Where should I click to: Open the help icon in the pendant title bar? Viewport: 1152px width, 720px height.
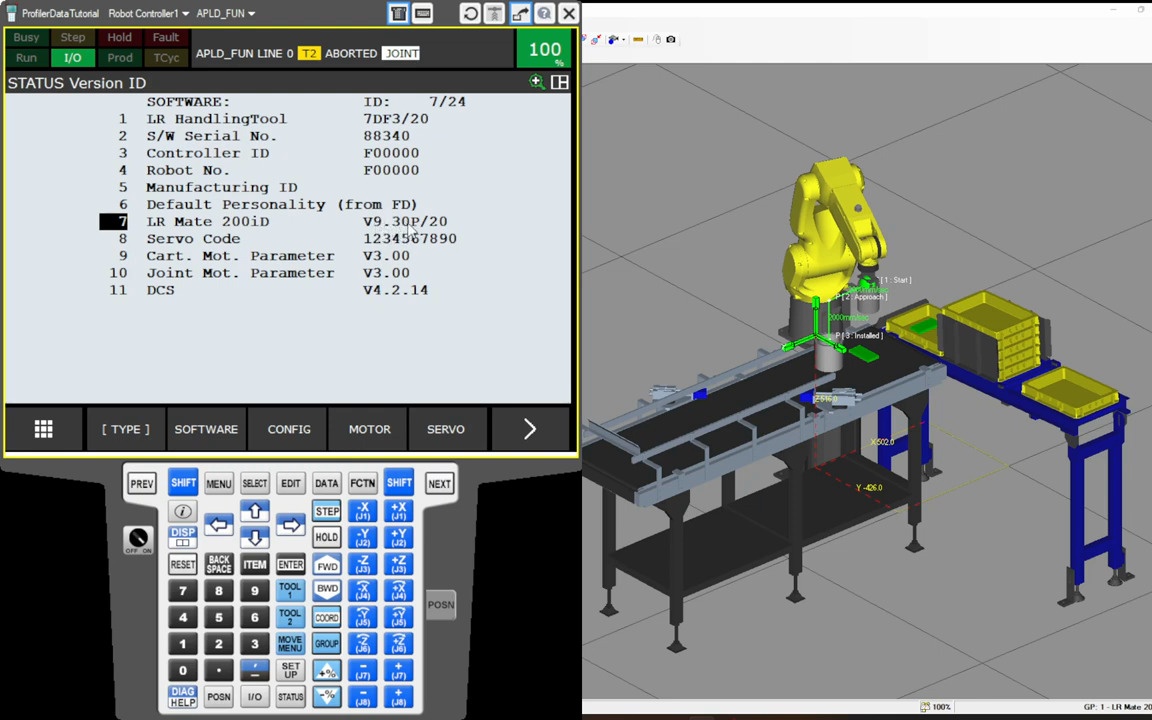click(x=544, y=13)
